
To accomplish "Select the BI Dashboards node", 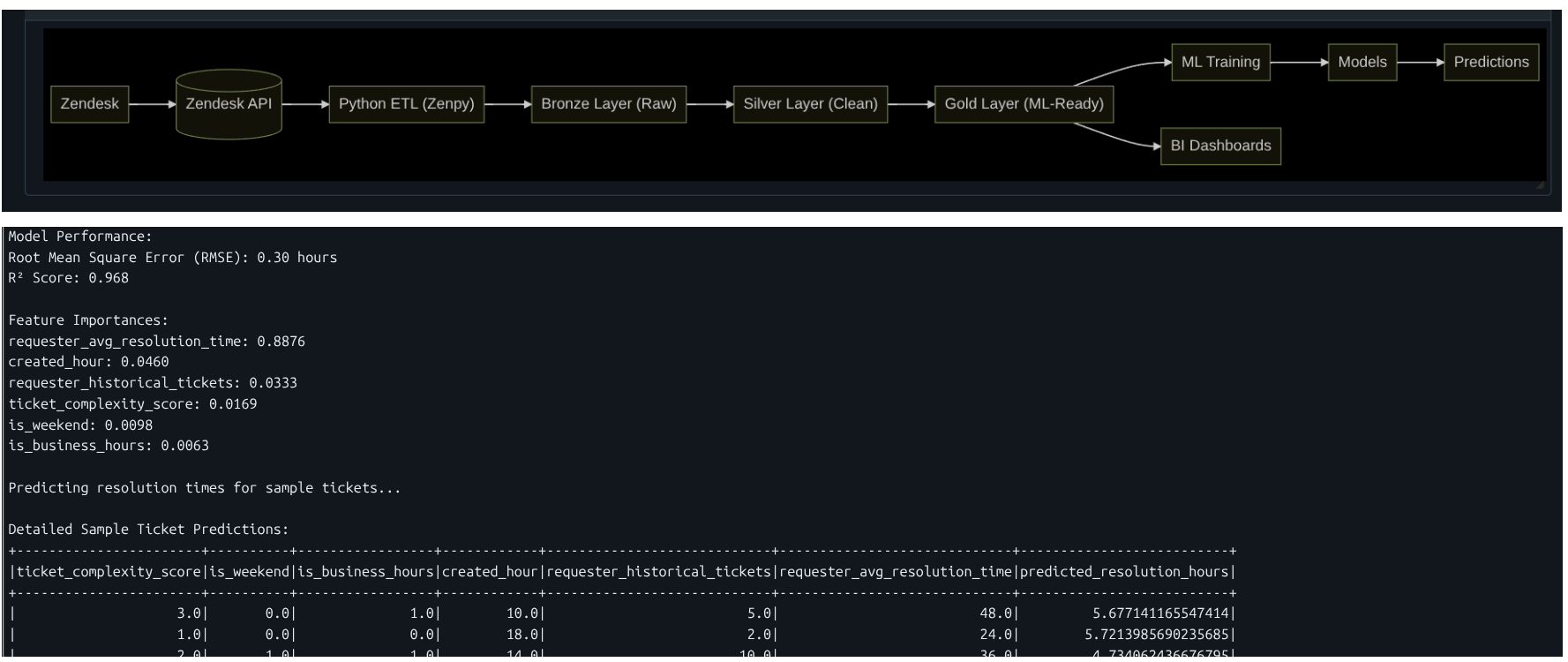I will pyautogui.click(x=1220, y=147).
